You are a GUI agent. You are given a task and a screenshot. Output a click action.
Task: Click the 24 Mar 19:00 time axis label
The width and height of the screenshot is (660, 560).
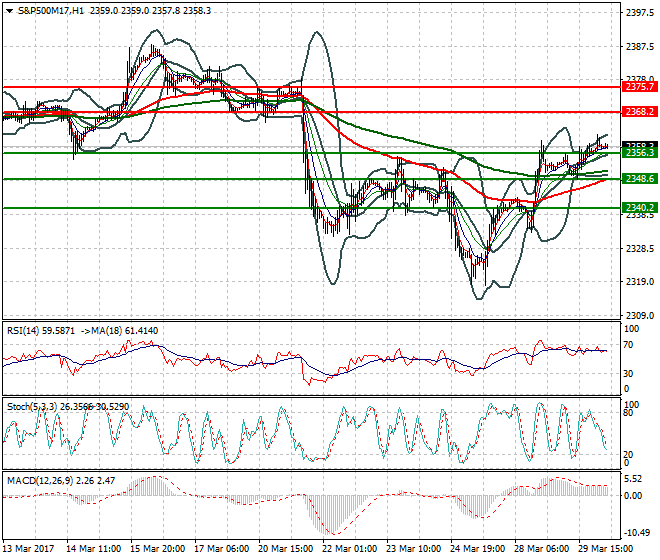478,549
